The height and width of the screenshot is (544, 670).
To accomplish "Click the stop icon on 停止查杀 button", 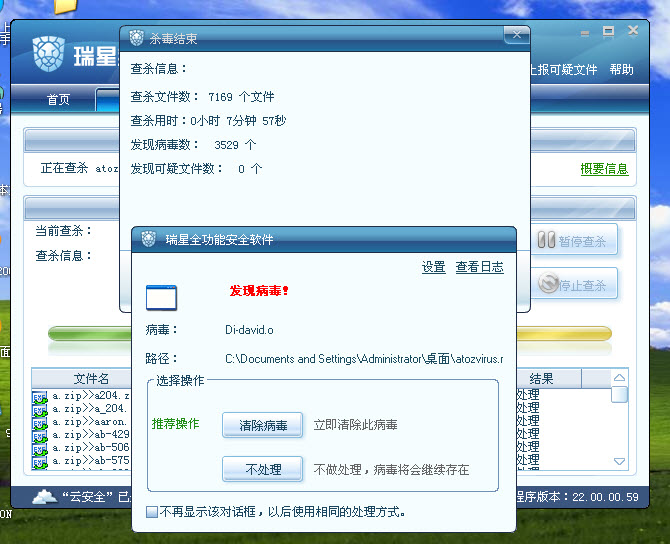I will [548, 283].
